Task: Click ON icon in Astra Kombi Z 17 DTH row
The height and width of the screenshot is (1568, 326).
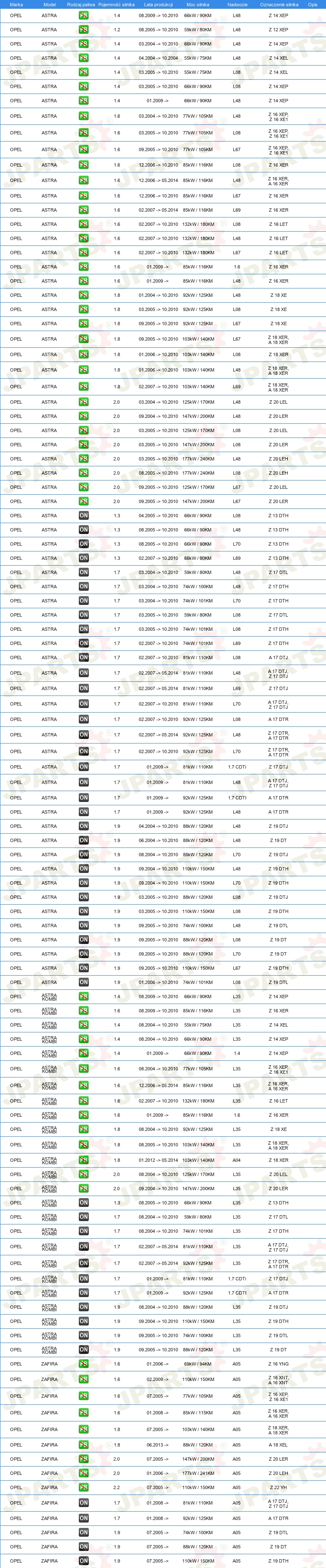Action: click(x=83, y=1231)
